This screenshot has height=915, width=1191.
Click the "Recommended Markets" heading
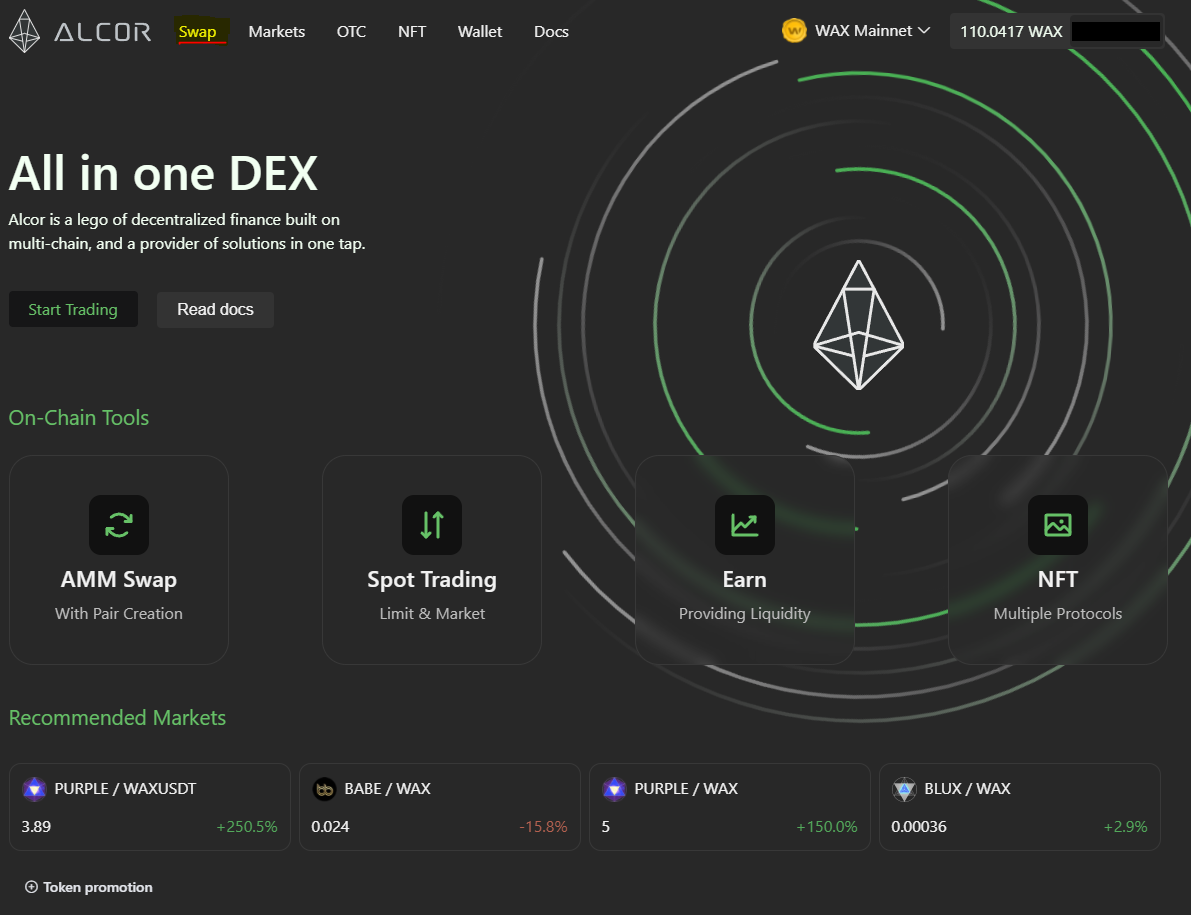[x=117, y=718]
